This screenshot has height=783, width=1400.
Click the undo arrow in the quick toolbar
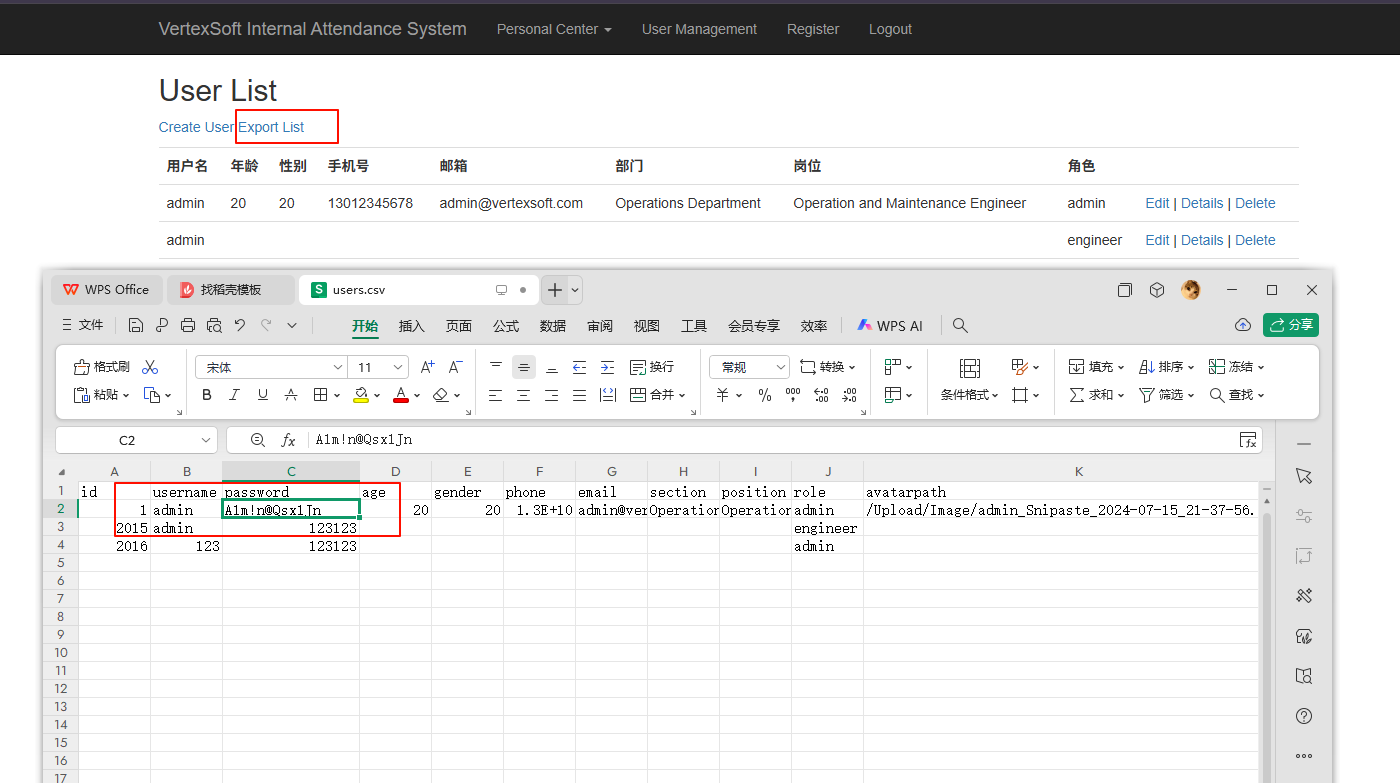tap(240, 325)
